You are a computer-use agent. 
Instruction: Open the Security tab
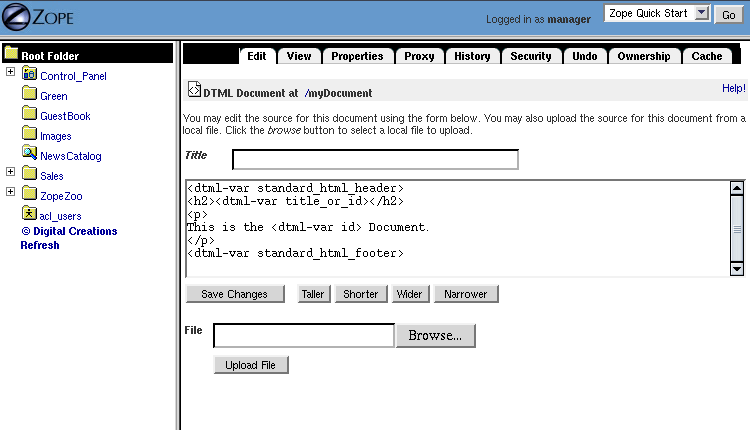pos(530,56)
